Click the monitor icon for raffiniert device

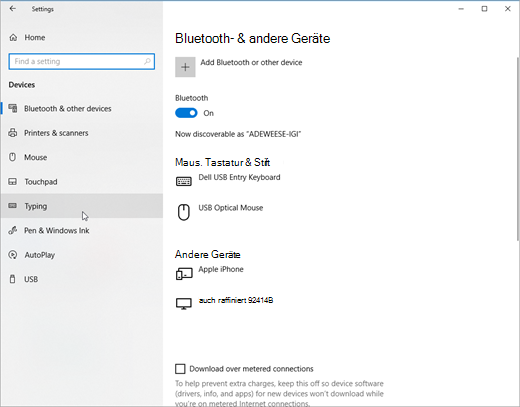(x=184, y=304)
